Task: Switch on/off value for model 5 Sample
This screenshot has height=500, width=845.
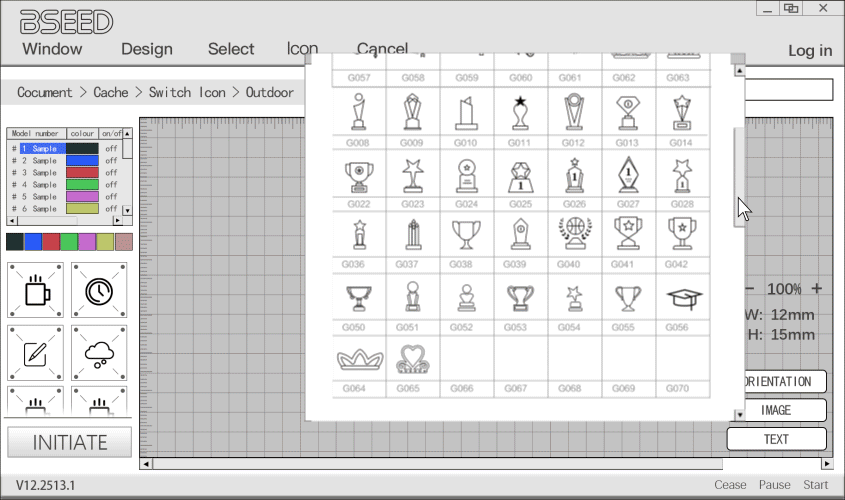Action: coord(111,197)
